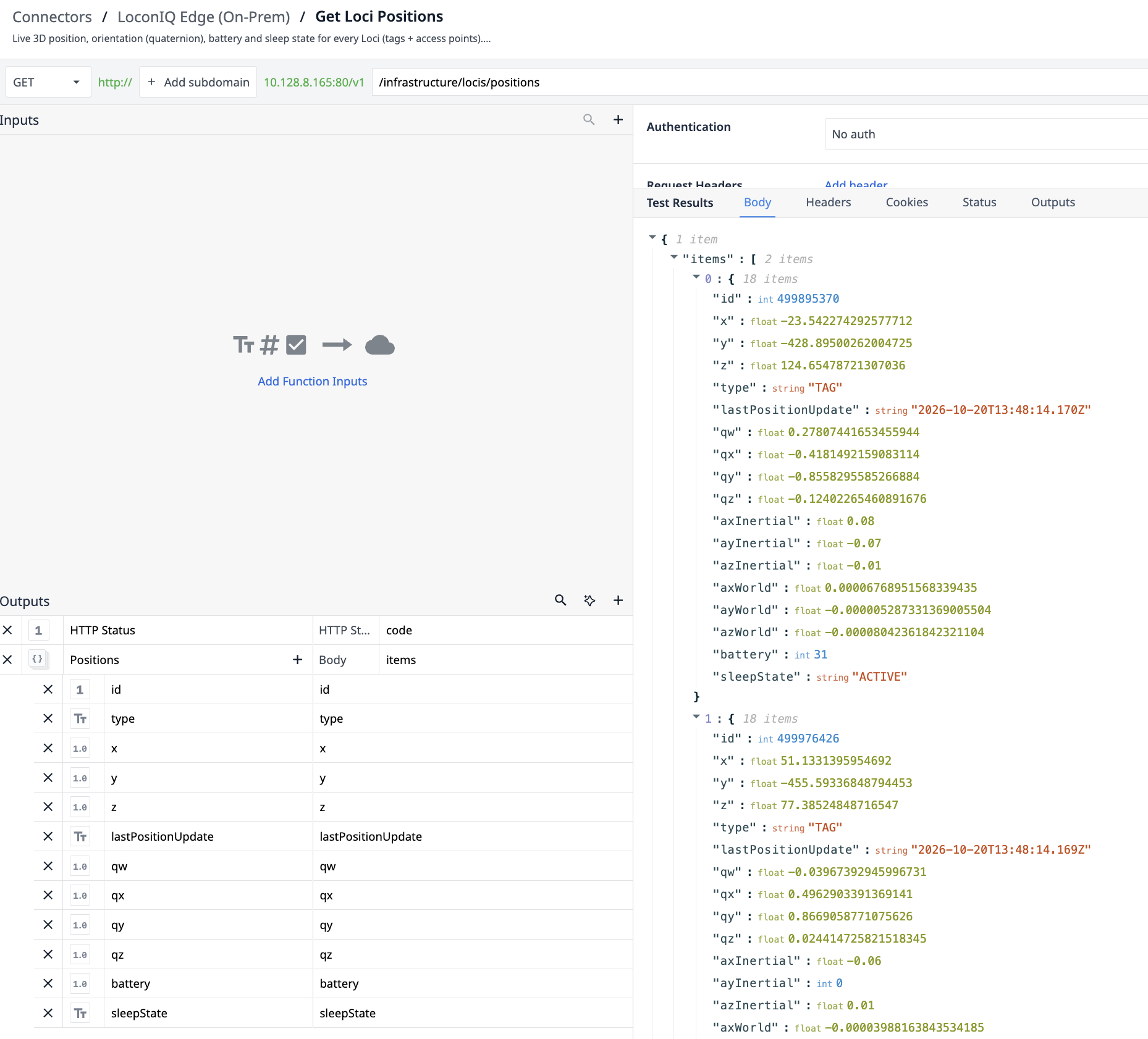Open the No auth authentication dropdown
1148x1039 pixels.
[x=986, y=134]
